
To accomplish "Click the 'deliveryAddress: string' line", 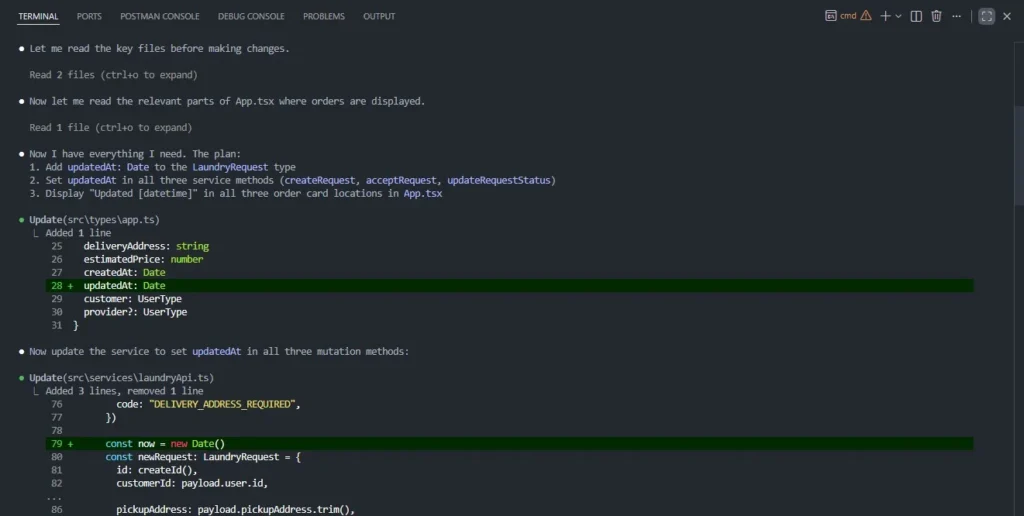I will [146, 246].
